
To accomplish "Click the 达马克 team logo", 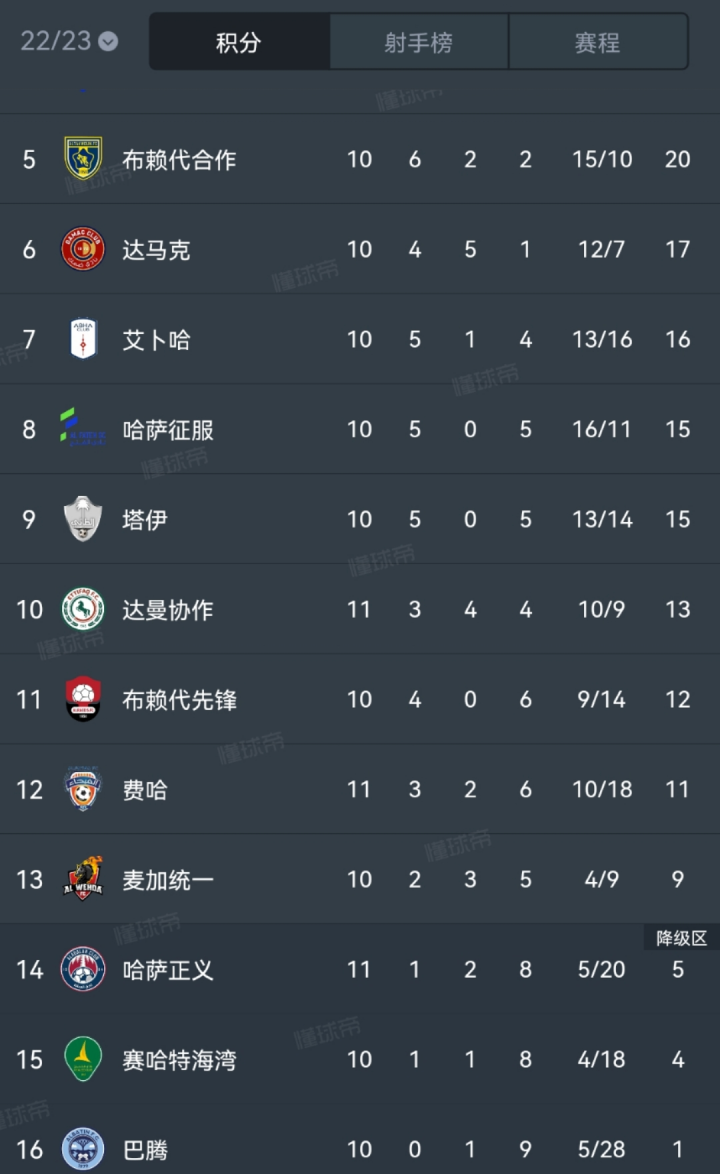I will (x=82, y=249).
